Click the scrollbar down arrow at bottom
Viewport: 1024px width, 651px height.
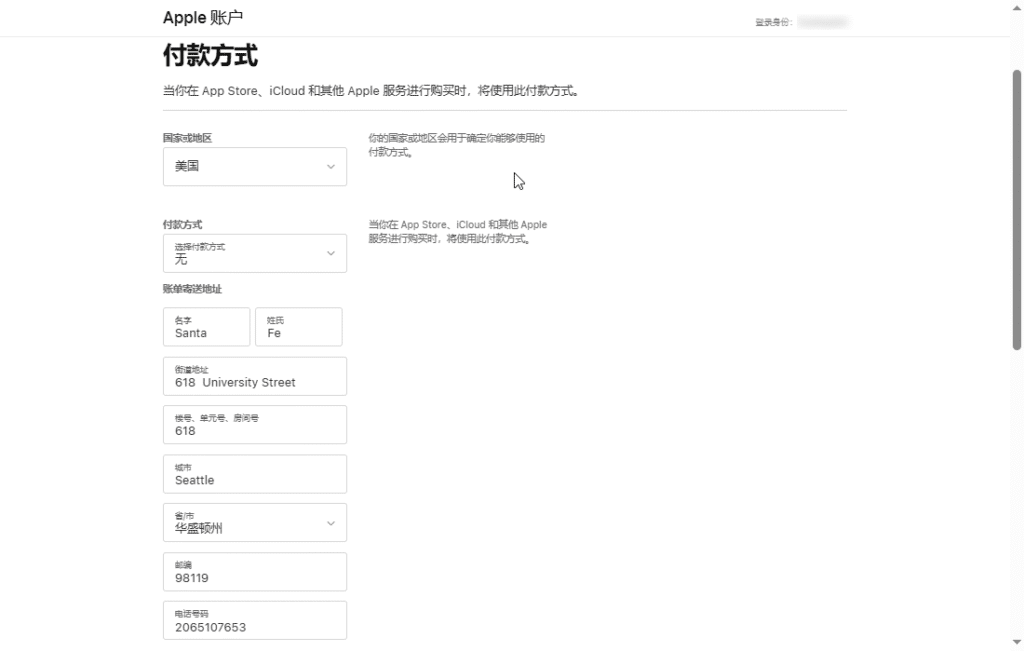point(1017,642)
